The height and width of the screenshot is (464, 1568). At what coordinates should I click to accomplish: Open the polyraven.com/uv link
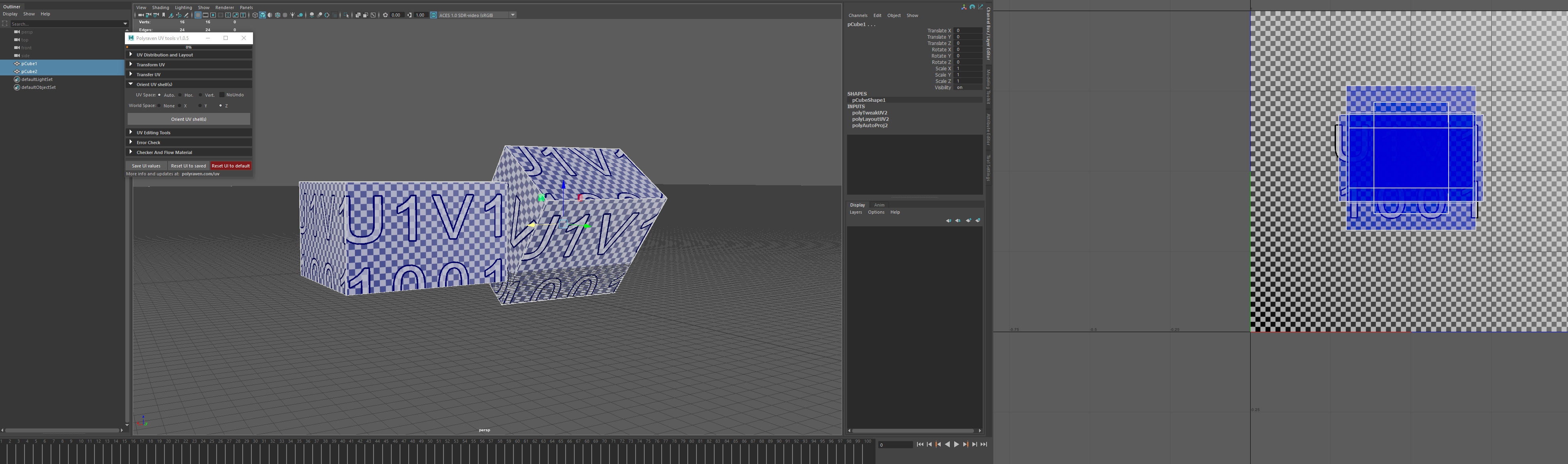tap(201, 173)
